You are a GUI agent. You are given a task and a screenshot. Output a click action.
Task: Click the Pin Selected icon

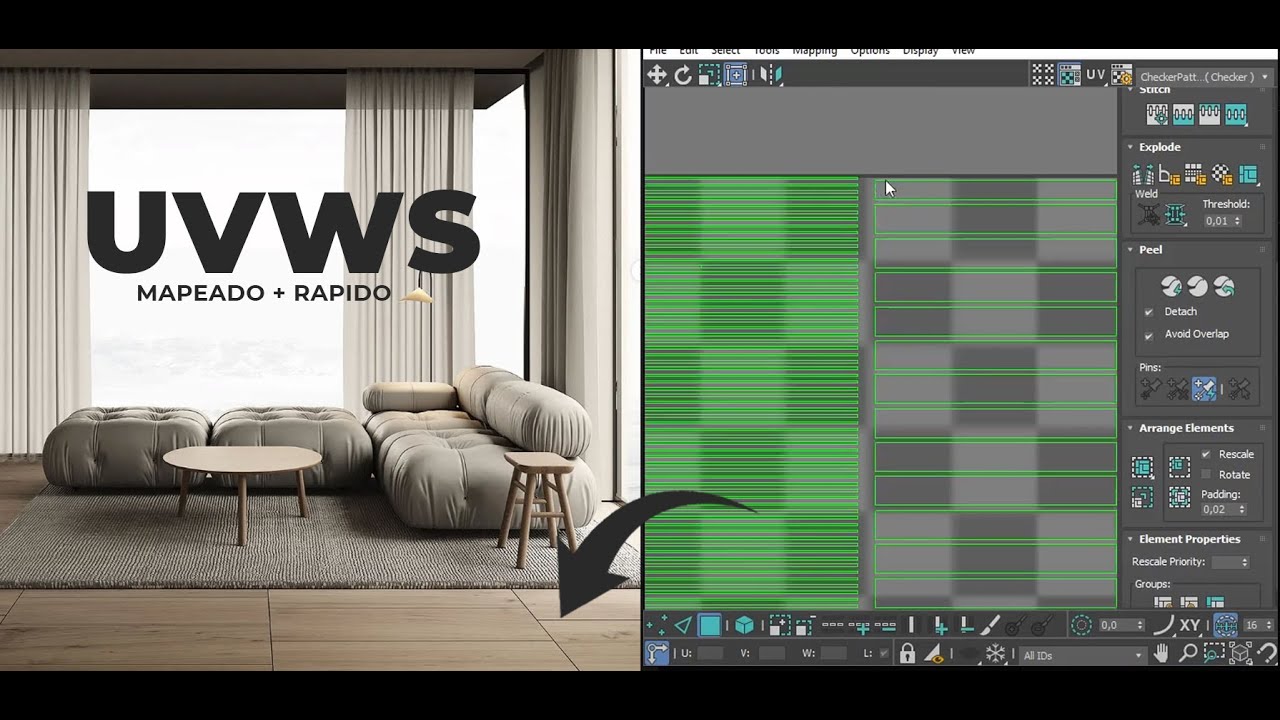coord(1151,389)
